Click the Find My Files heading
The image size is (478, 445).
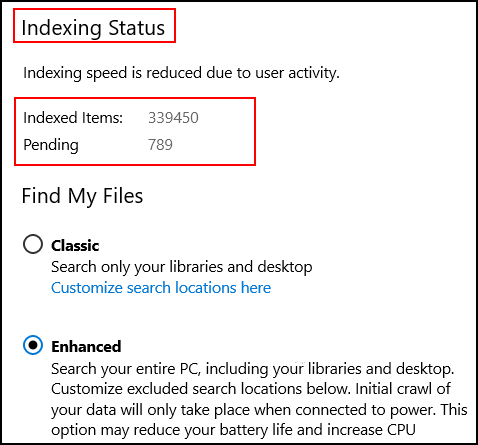click(x=82, y=196)
